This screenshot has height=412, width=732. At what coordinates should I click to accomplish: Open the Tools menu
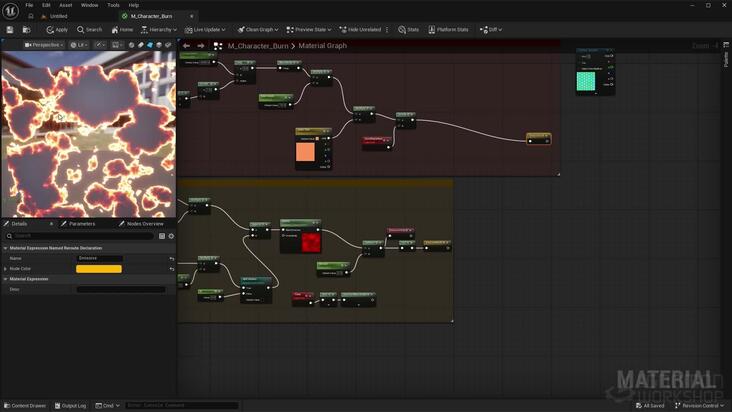click(113, 5)
